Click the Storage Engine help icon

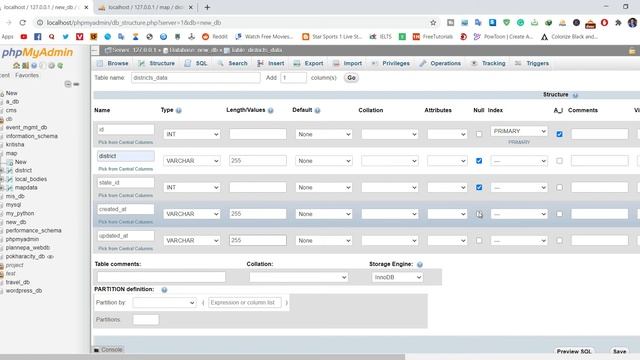tap(420, 264)
